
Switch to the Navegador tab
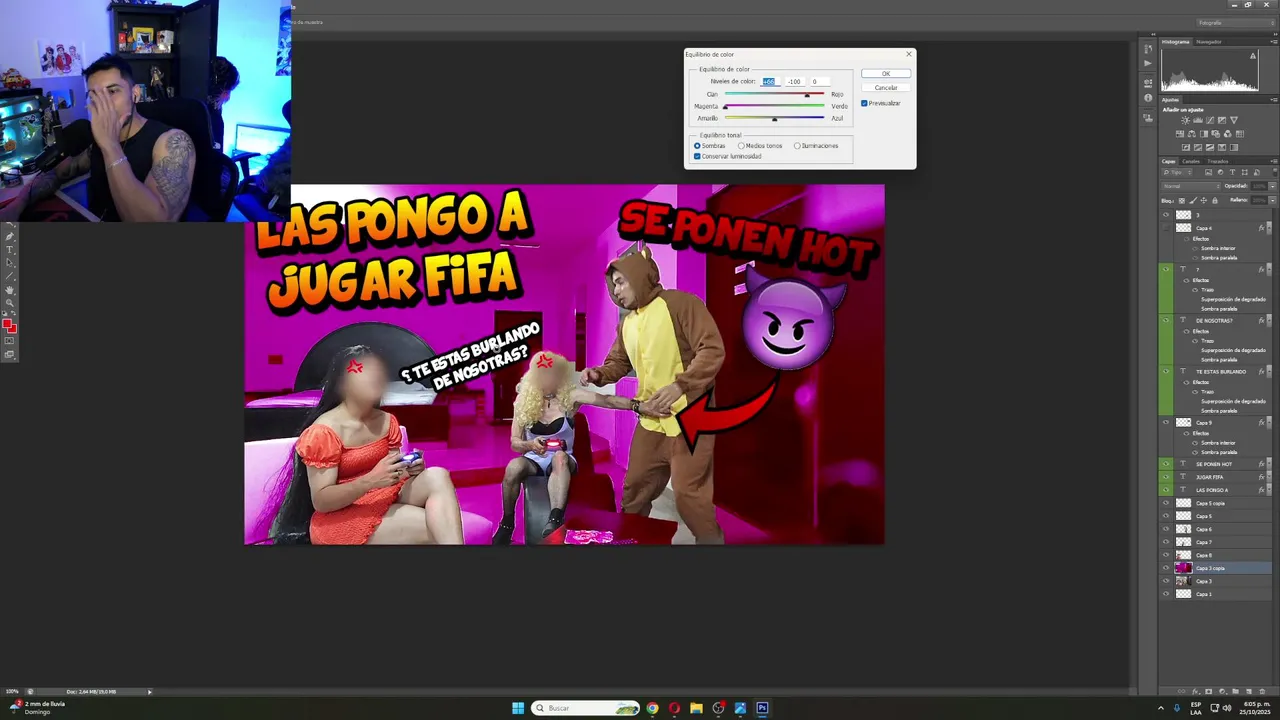pyautogui.click(x=1209, y=42)
